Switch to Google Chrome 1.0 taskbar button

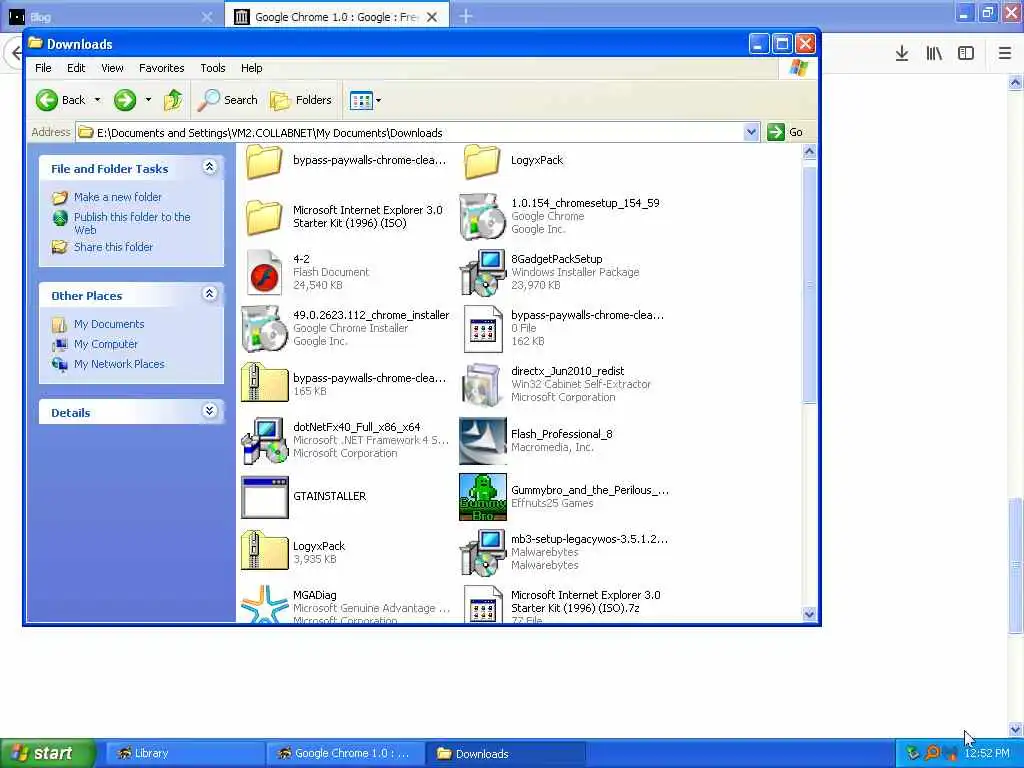click(345, 754)
